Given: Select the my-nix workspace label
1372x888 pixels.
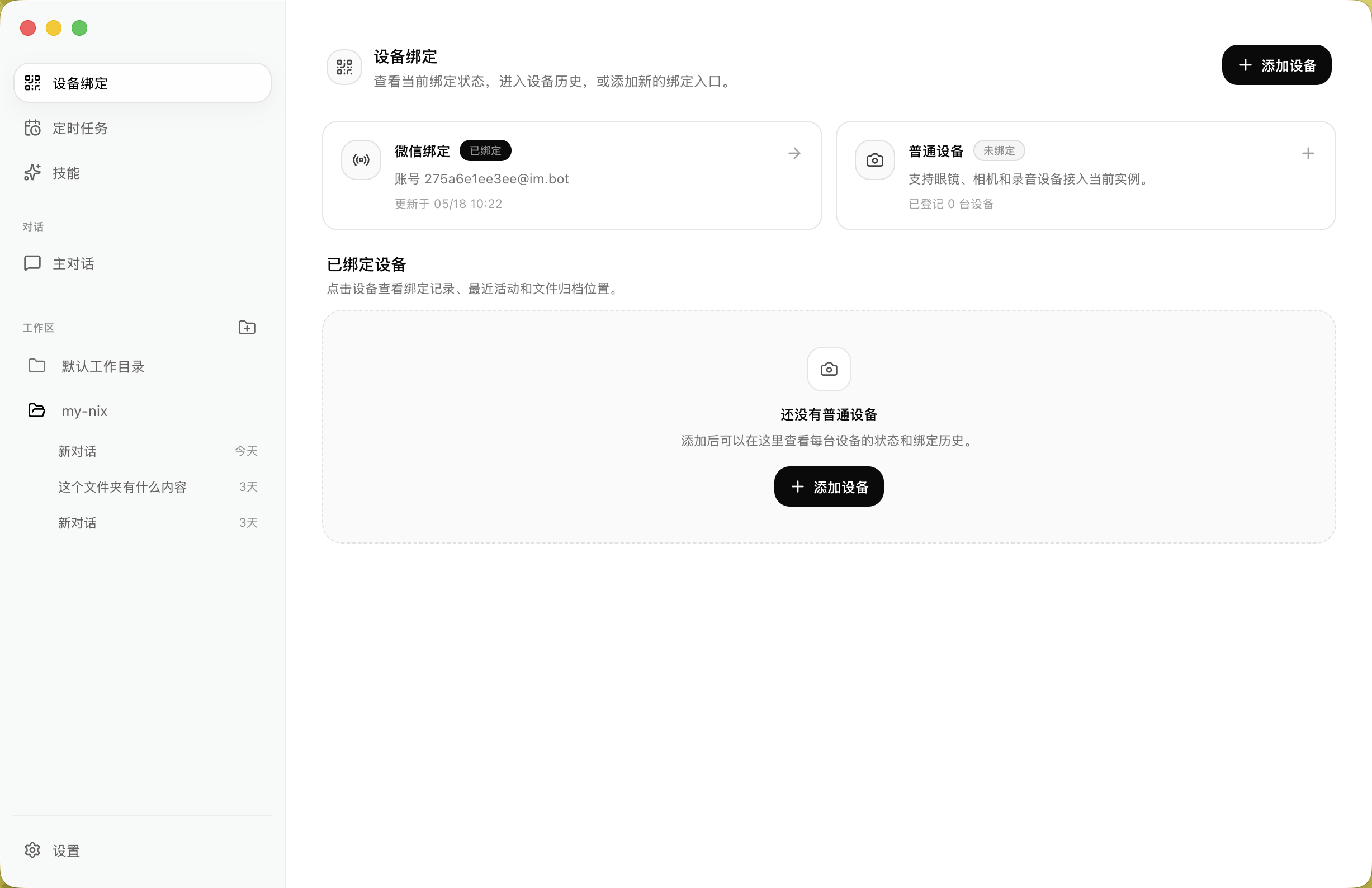Looking at the screenshot, I should click(x=84, y=411).
